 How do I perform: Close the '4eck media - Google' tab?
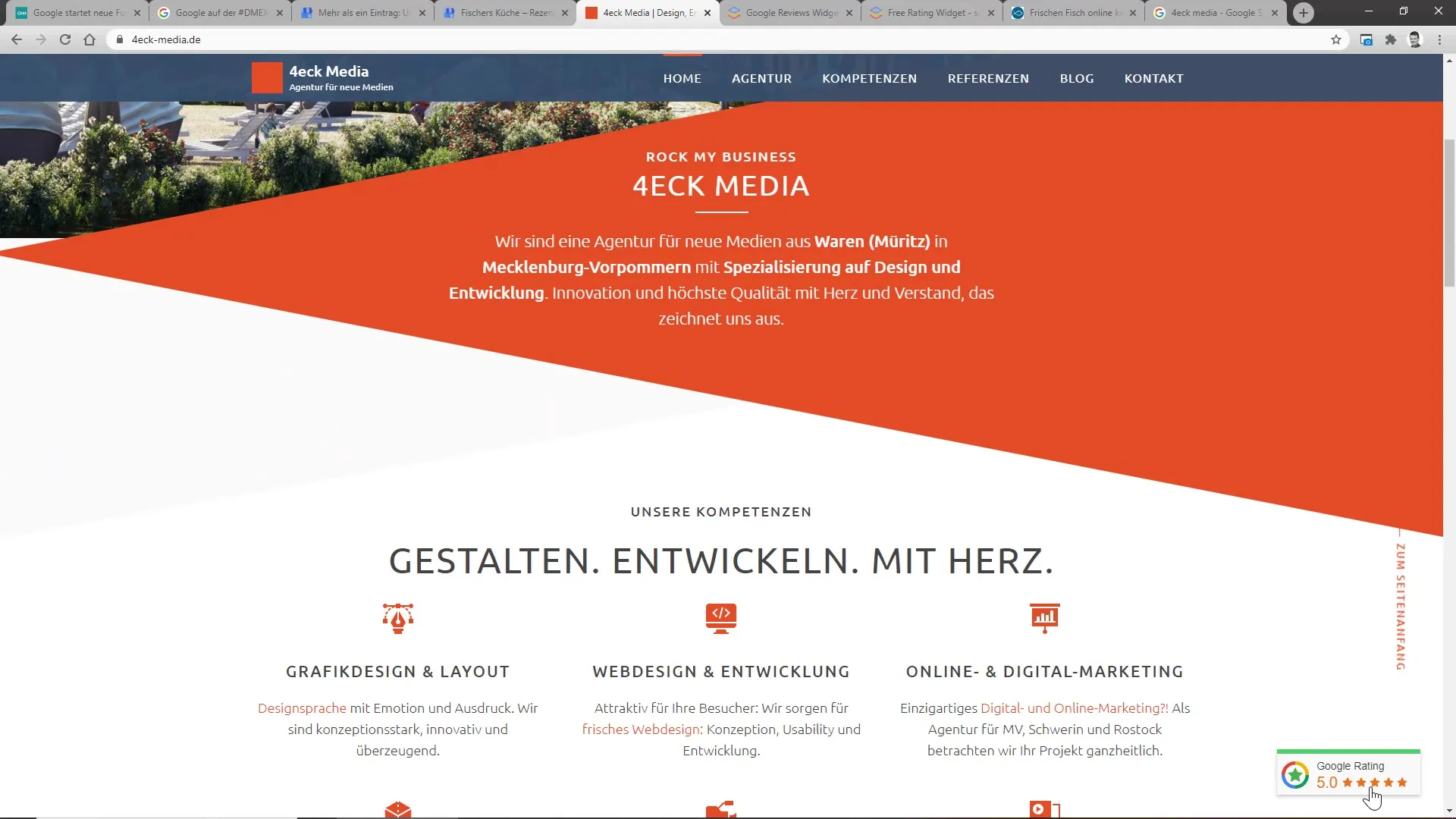click(1275, 13)
